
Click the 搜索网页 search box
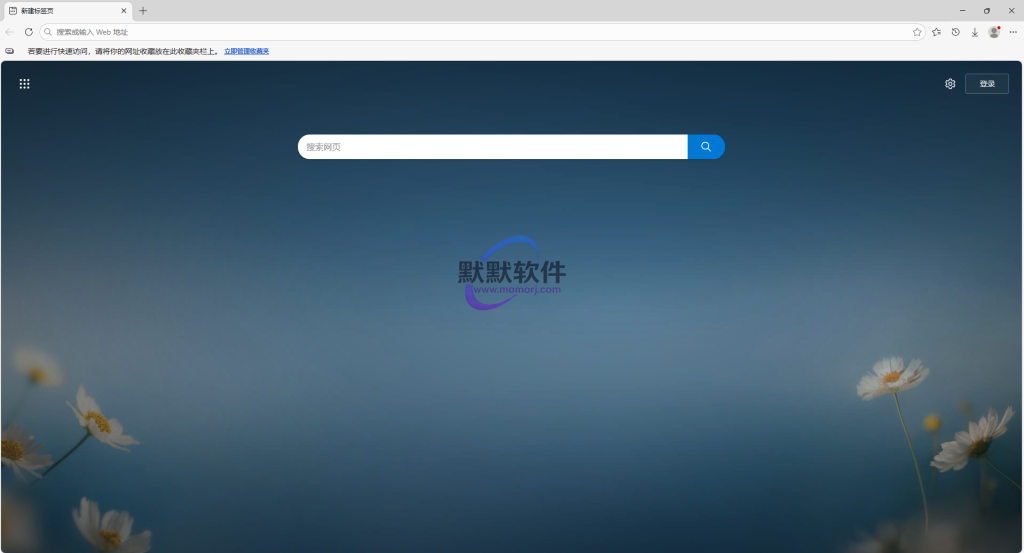pyautogui.click(x=492, y=147)
